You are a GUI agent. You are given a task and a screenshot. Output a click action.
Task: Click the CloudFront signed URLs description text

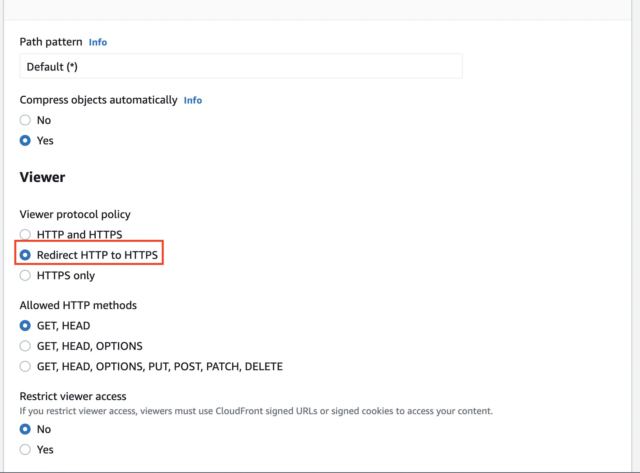pos(256,411)
